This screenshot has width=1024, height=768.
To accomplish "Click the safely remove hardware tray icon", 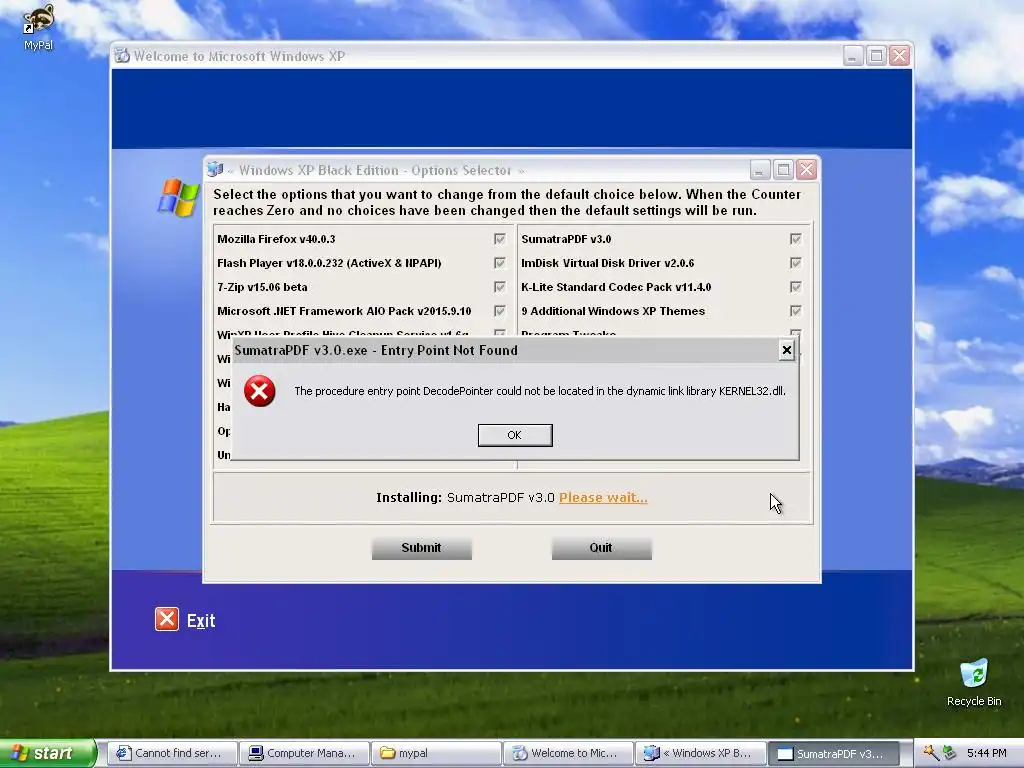I will (x=949, y=753).
